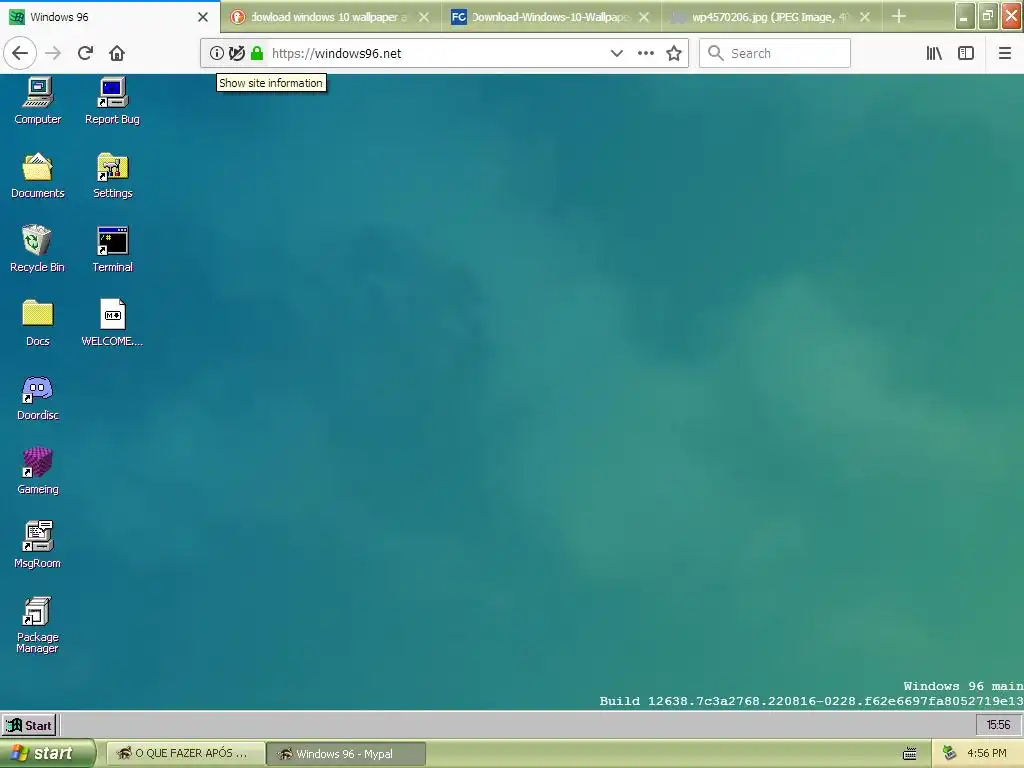Click the tracking protection shield icon
This screenshot has width=1024, height=768.
pos(237,53)
